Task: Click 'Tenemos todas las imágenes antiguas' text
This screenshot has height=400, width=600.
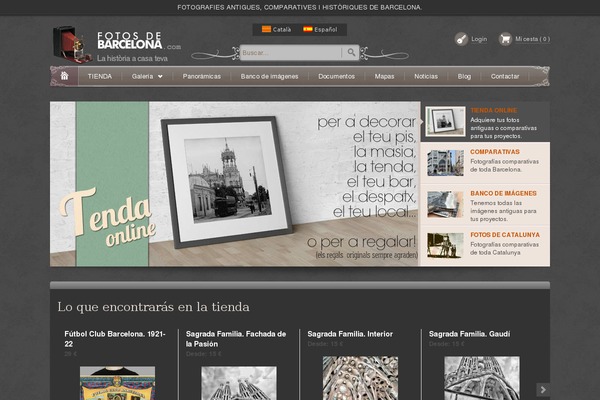Action: pyautogui.click(x=503, y=211)
